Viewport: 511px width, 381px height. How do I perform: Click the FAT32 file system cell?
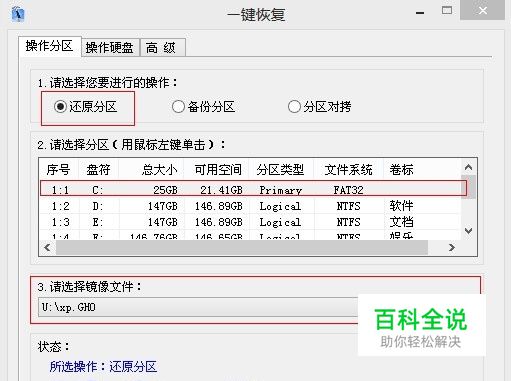[348, 190]
